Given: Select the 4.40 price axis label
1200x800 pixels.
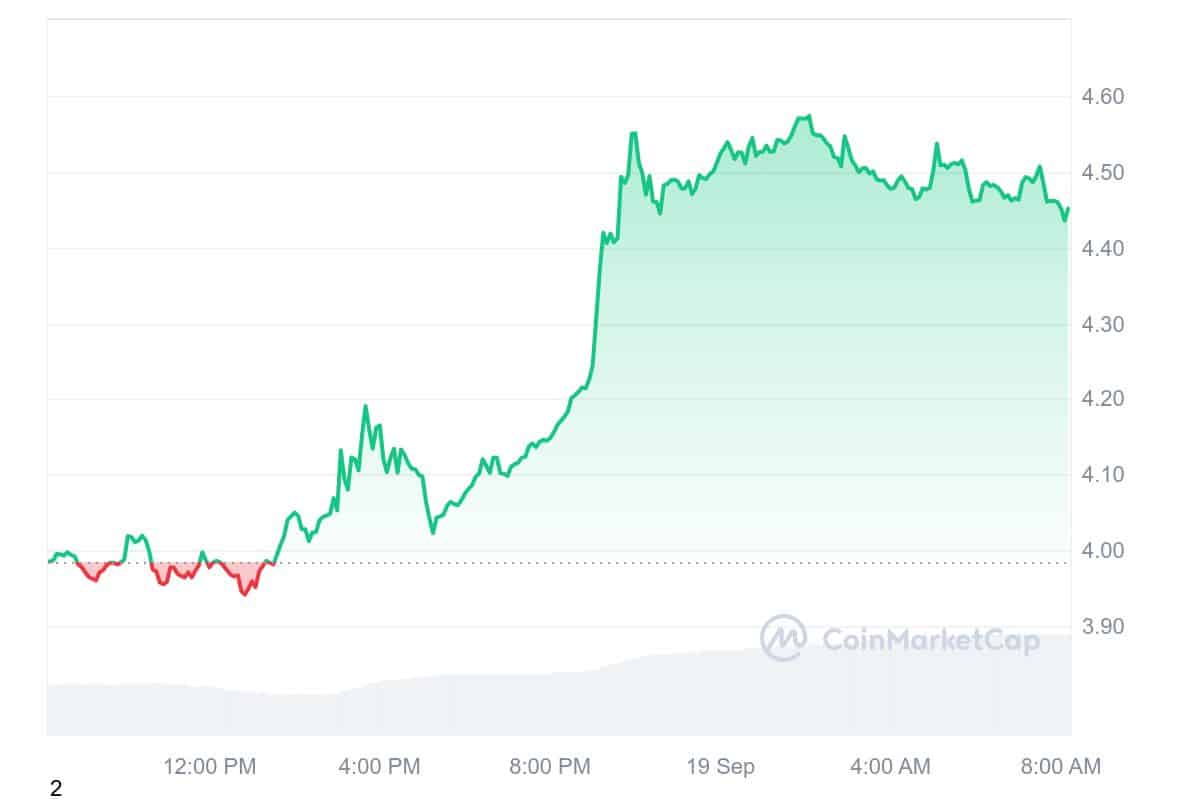Looking at the screenshot, I should [x=1104, y=249].
